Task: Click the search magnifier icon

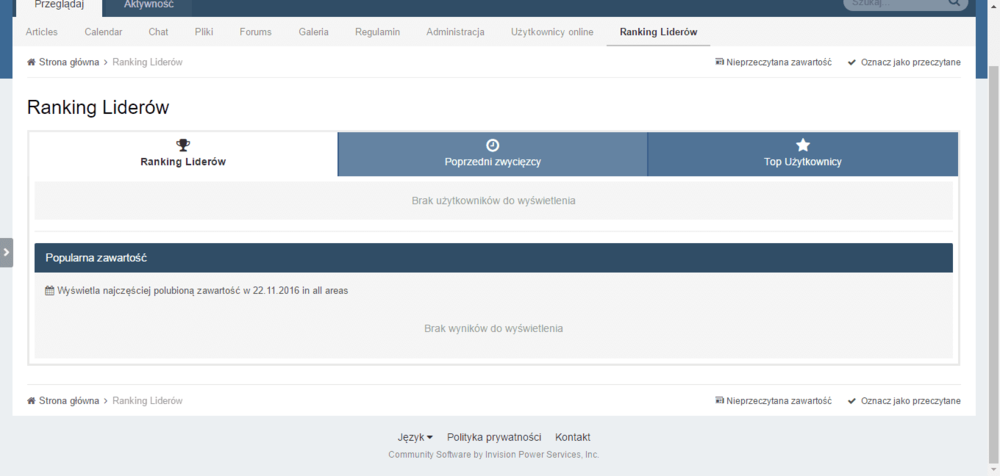Action: click(x=954, y=4)
